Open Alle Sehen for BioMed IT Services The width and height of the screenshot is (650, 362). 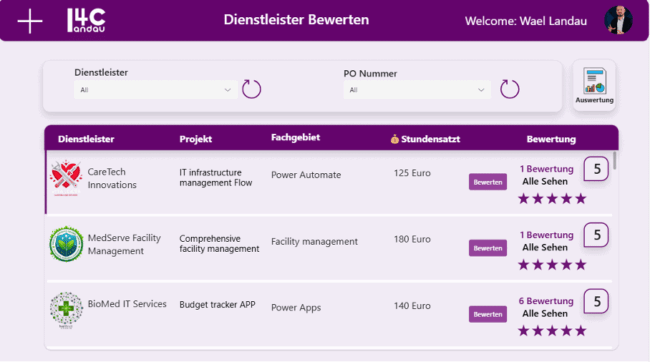click(x=545, y=313)
